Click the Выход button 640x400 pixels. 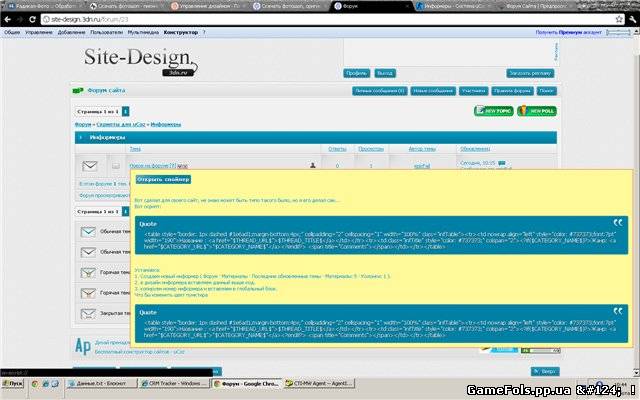[385, 73]
